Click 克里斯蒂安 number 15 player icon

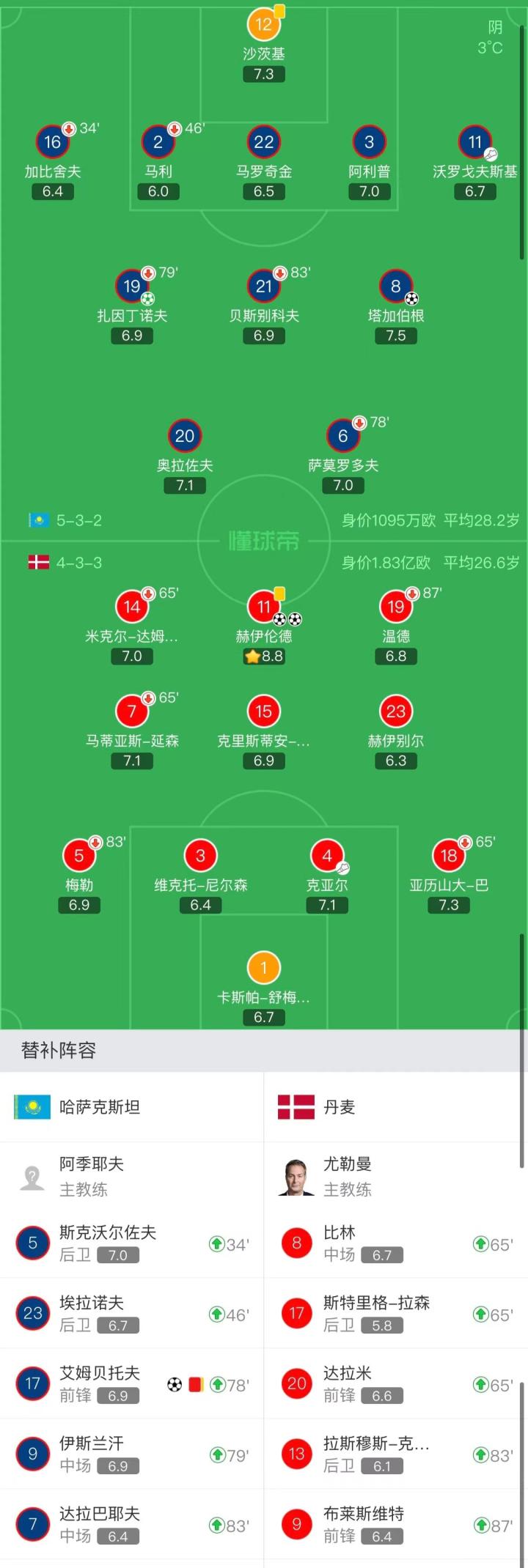[263, 711]
